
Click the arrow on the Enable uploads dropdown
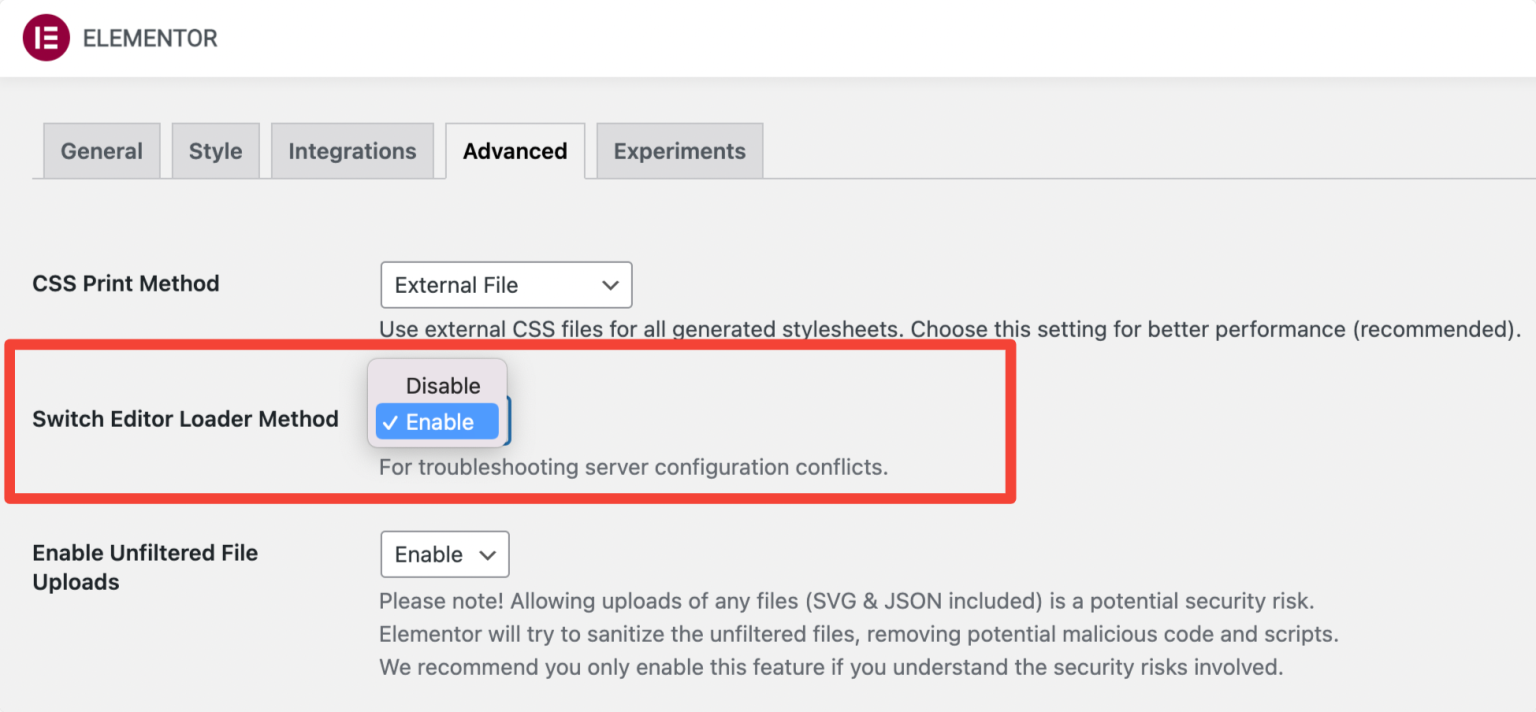[489, 554]
